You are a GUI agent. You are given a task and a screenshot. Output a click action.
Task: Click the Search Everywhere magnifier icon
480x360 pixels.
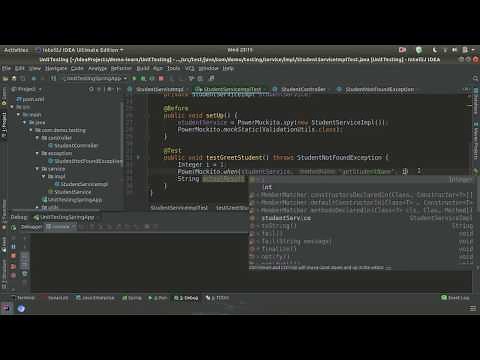coord(476,78)
